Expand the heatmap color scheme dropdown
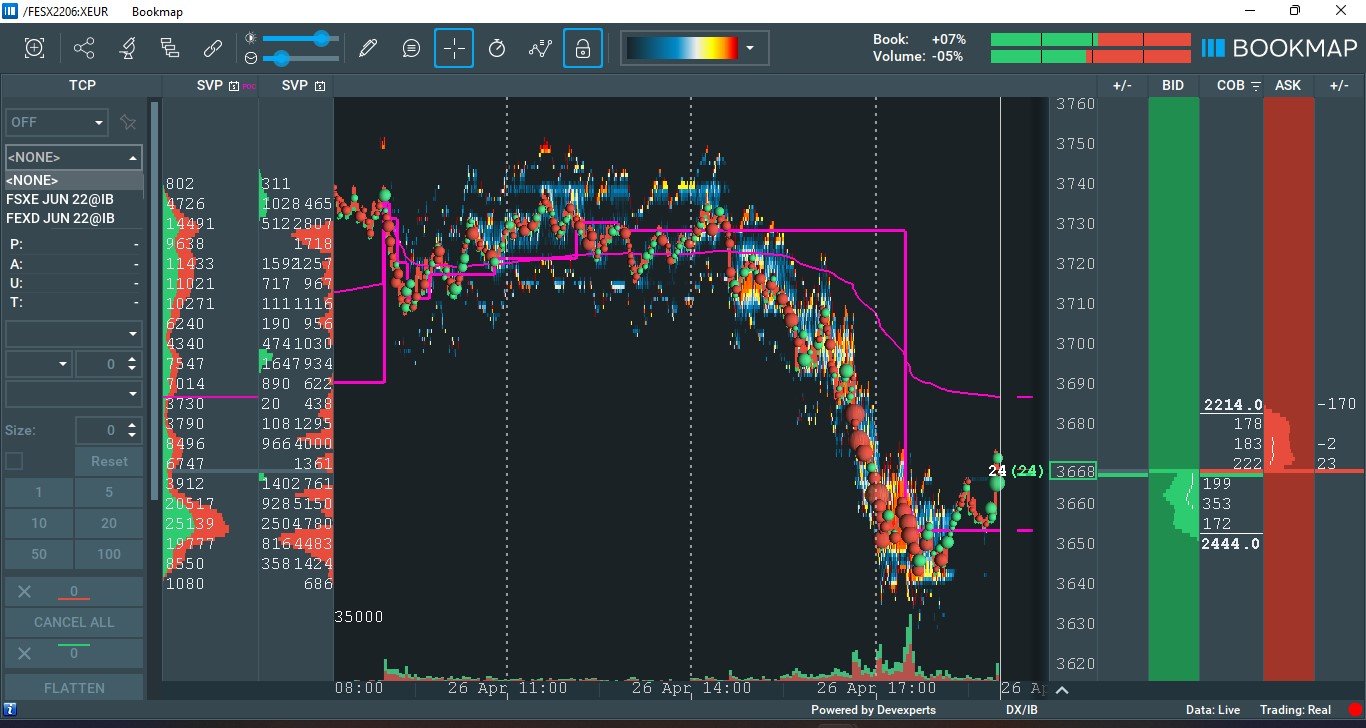 750,48
